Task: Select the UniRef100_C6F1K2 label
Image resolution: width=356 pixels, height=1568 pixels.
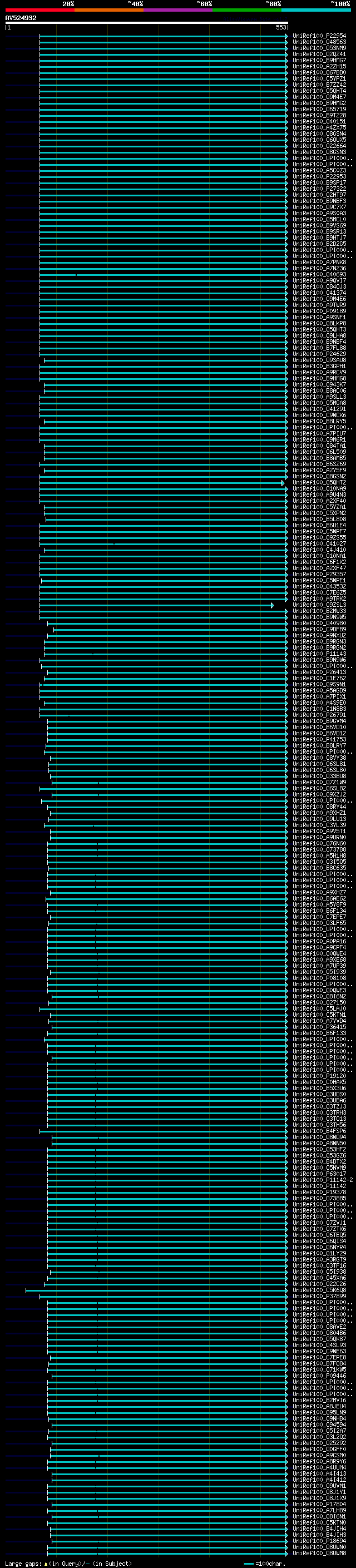Action: [319, 562]
